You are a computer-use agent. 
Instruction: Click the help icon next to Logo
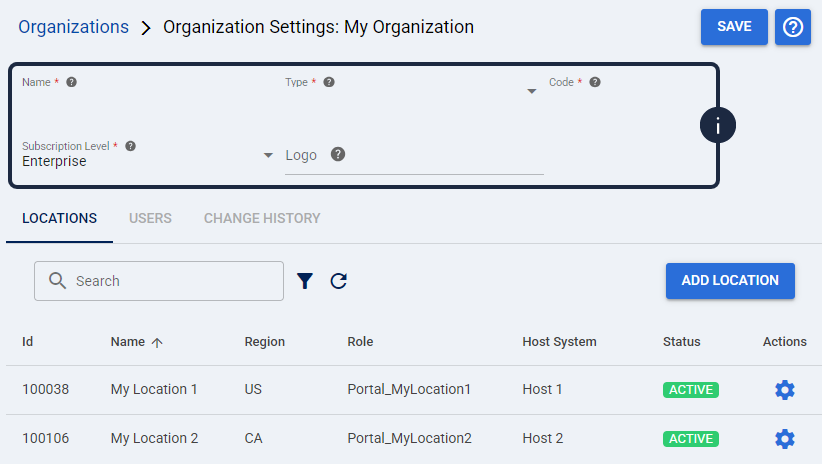[x=338, y=155]
